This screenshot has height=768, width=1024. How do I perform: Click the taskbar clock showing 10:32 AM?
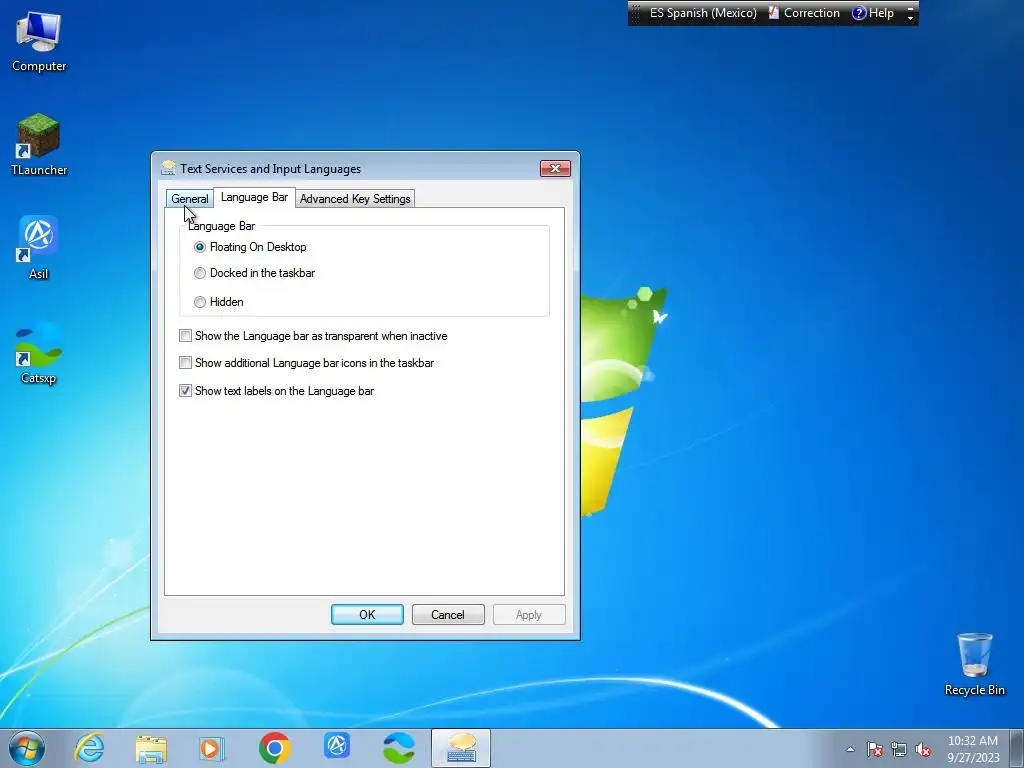972,749
